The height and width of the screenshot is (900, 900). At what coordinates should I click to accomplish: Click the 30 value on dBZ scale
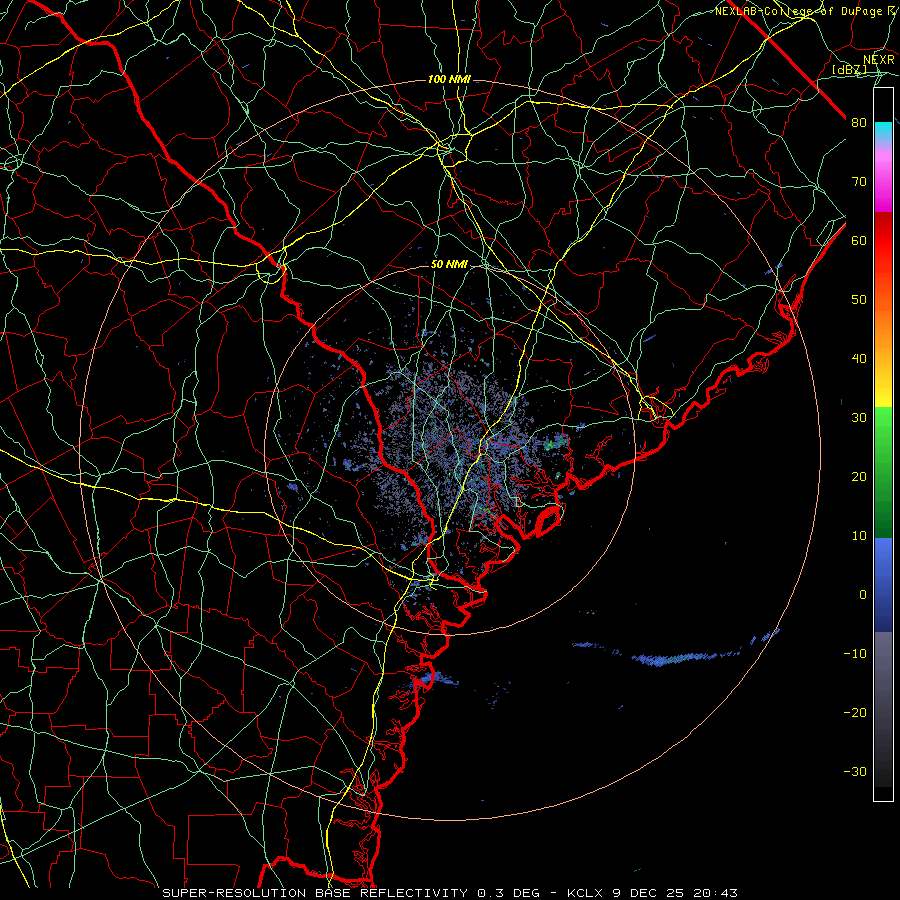(859, 418)
